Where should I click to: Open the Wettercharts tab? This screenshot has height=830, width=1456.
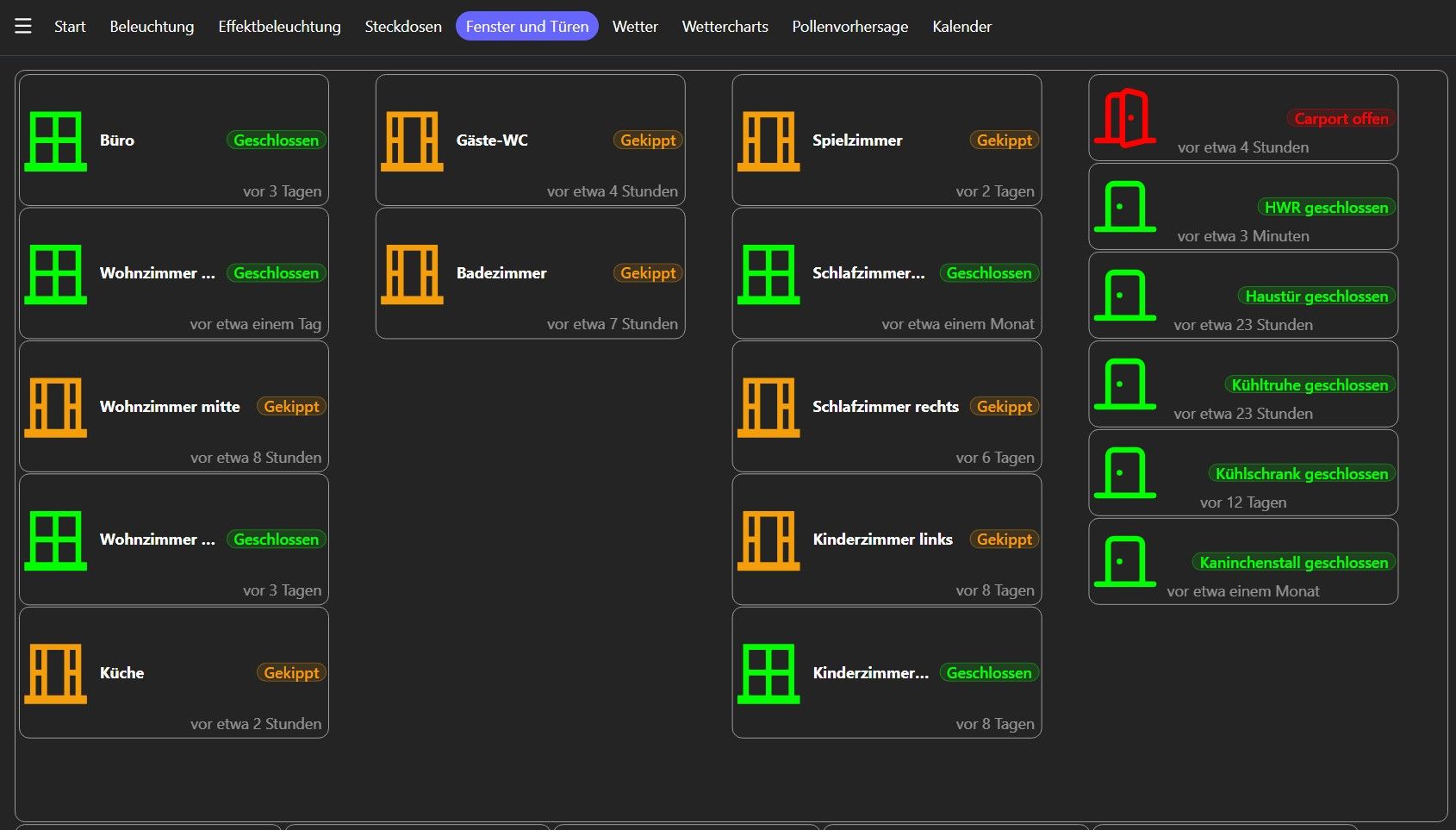[725, 27]
